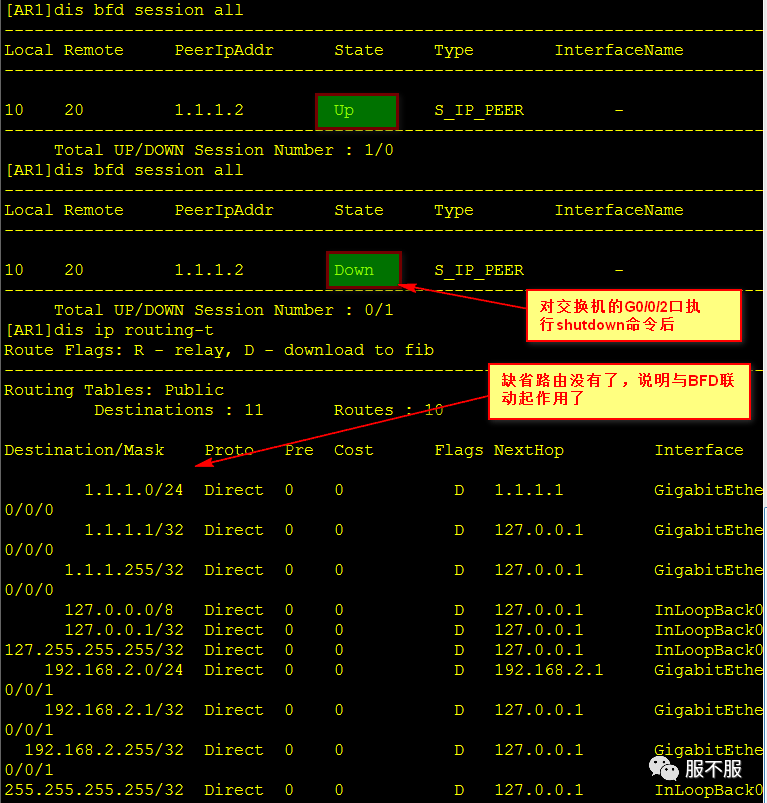
Task: Click the 'InLoopBack0' interface of the 127.0.0.0/8 route
Action: click(709, 610)
